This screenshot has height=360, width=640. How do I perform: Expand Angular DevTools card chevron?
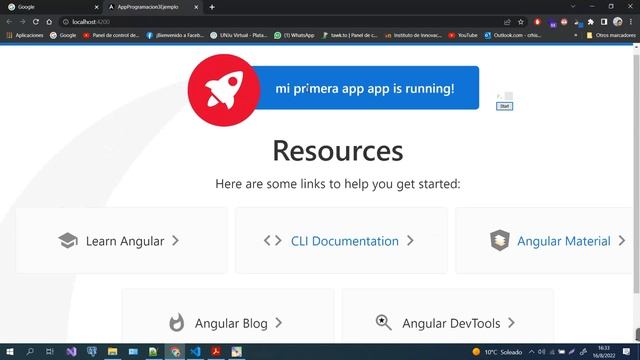pos(511,323)
